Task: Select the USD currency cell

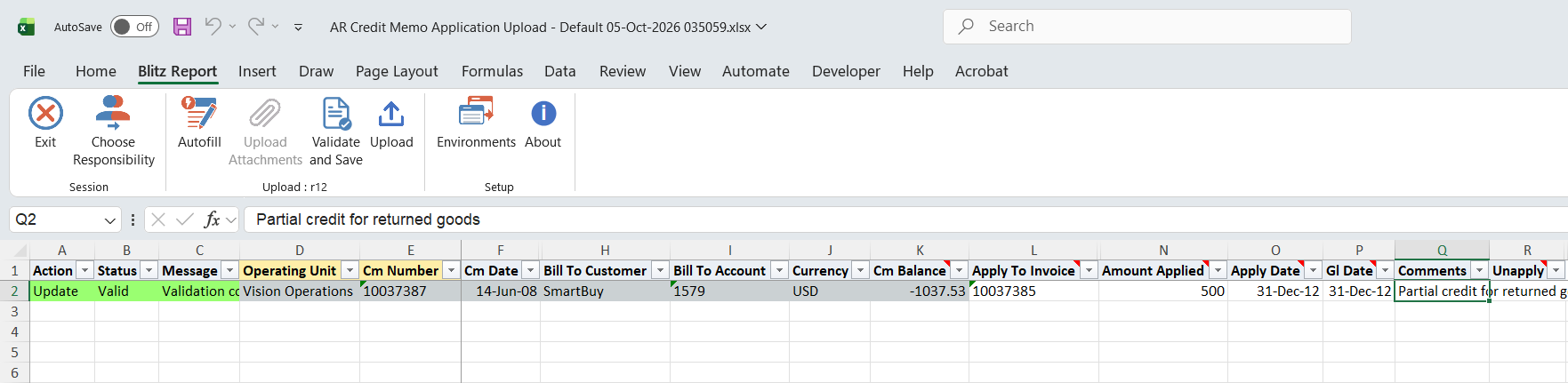Action: 830,291
